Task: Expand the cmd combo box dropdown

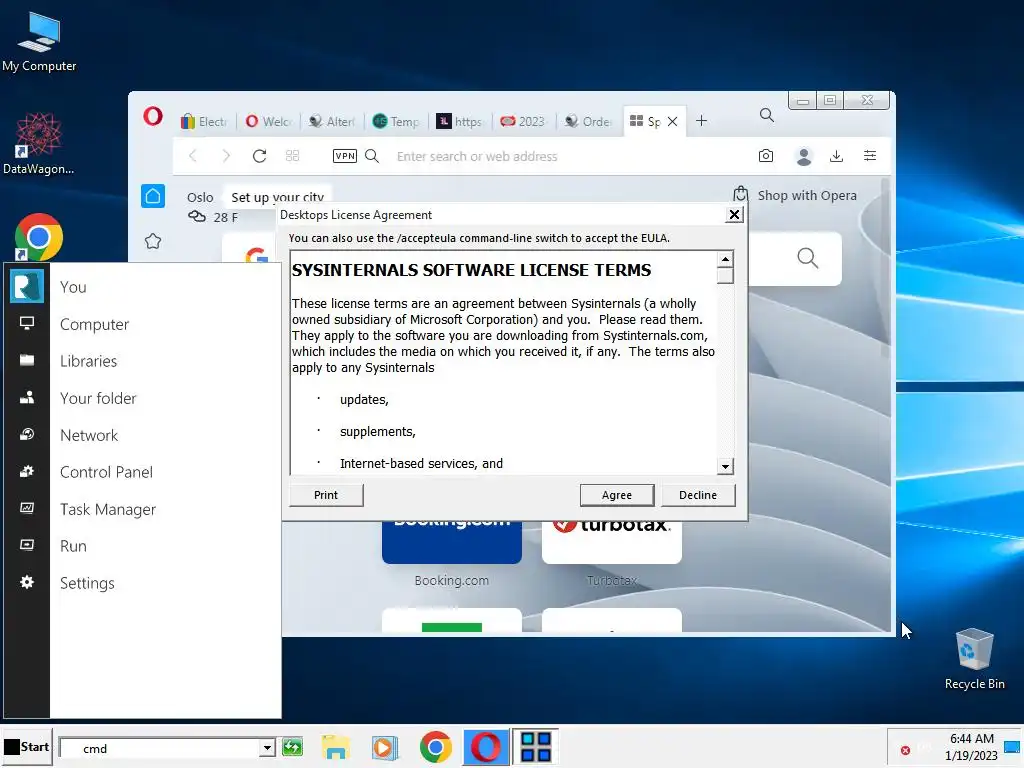Action: coord(266,748)
